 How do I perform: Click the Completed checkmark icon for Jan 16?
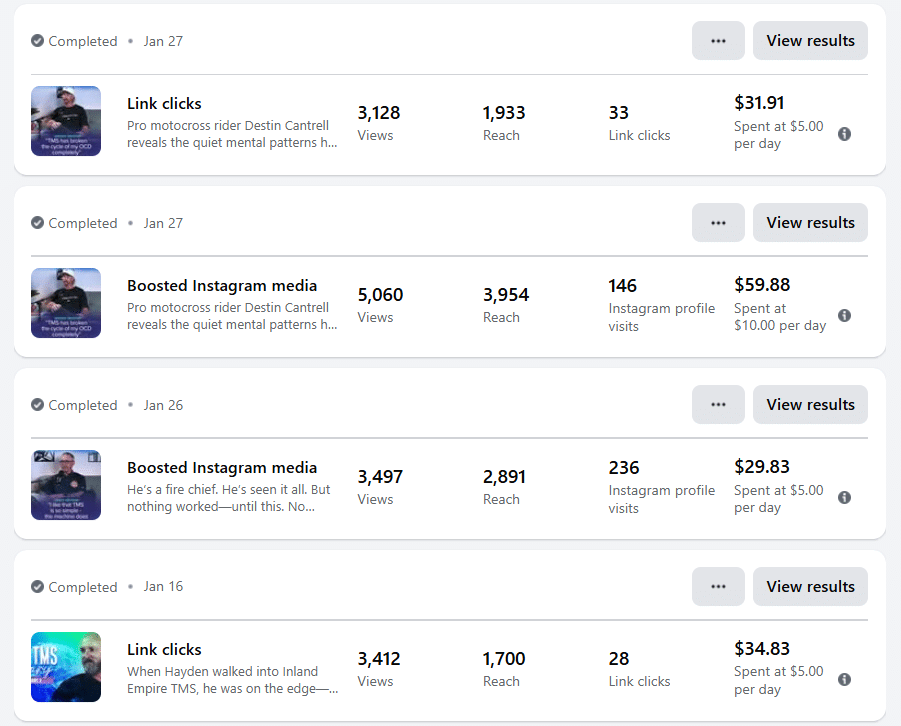tap(38, 587)
